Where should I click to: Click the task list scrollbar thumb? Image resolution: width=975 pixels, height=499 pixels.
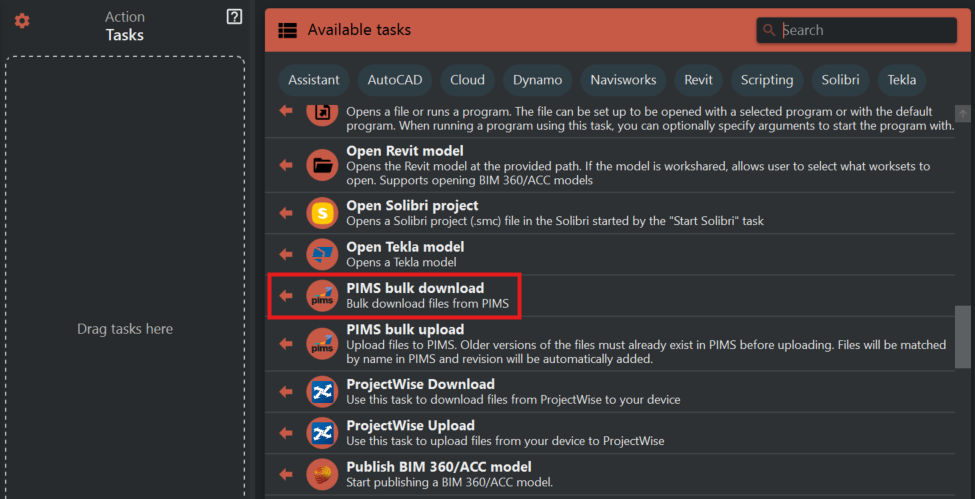tap(962, 337)
